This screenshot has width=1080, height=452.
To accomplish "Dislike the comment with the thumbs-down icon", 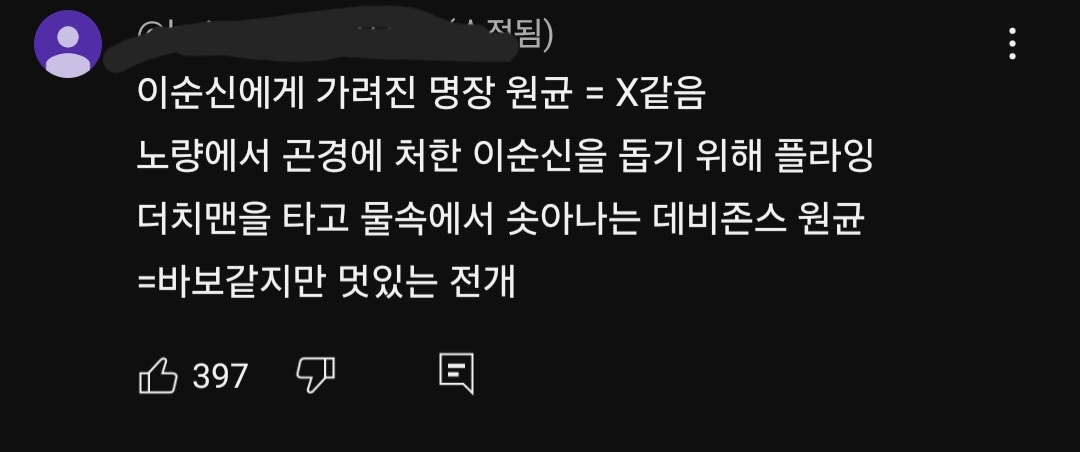I will [315, 376].
